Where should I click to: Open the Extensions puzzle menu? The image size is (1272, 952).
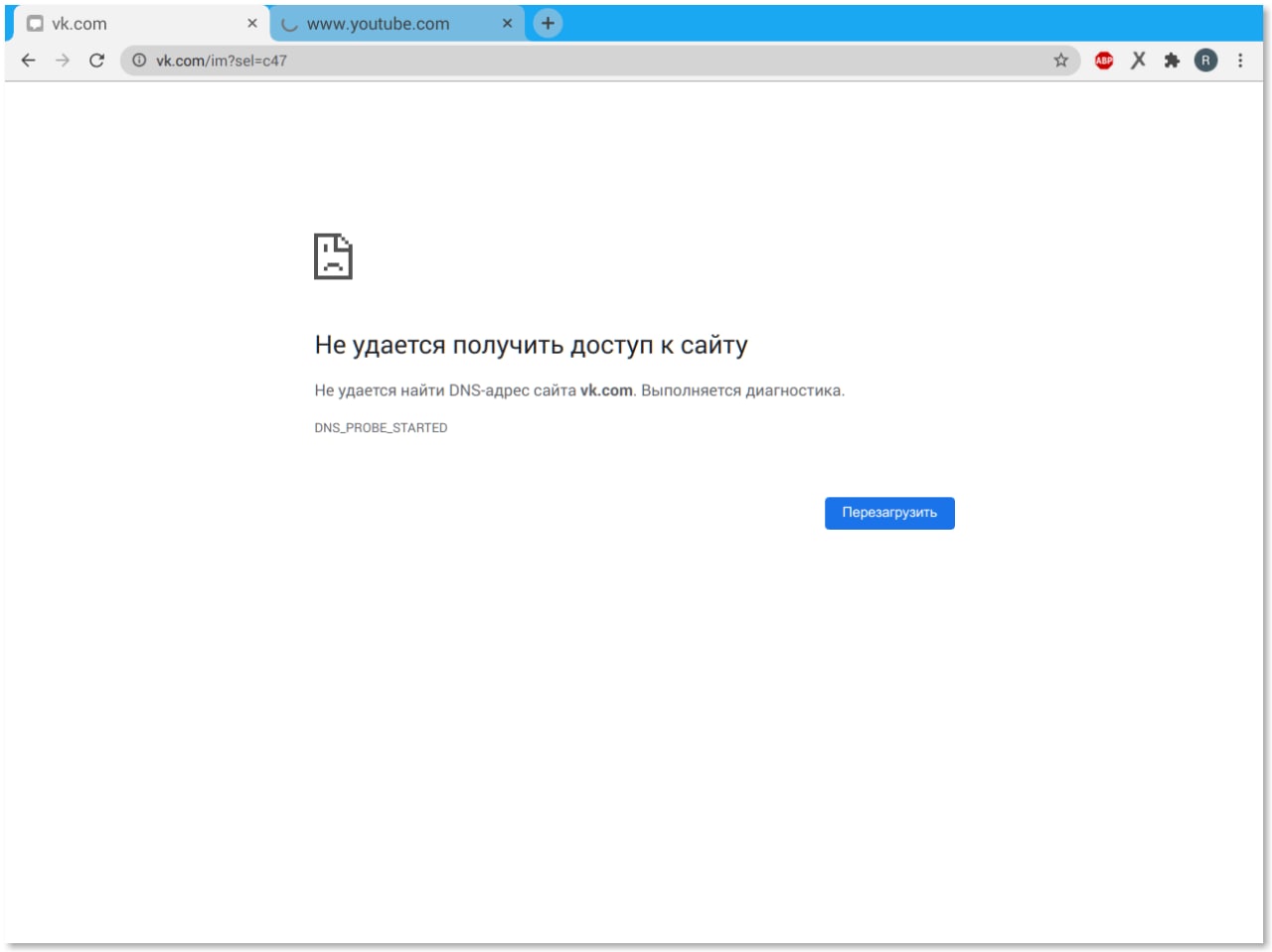click(x=1172, y=61)
